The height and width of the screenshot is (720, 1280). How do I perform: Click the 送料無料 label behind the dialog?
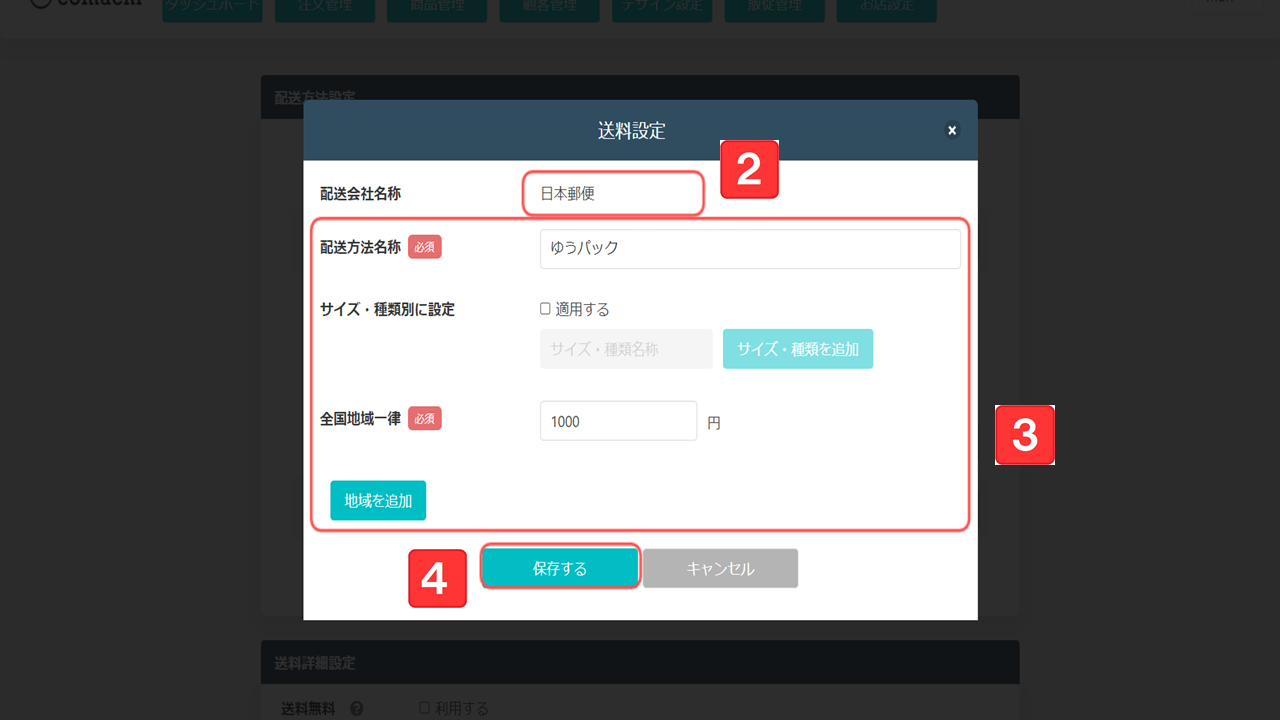coord(308,709)
